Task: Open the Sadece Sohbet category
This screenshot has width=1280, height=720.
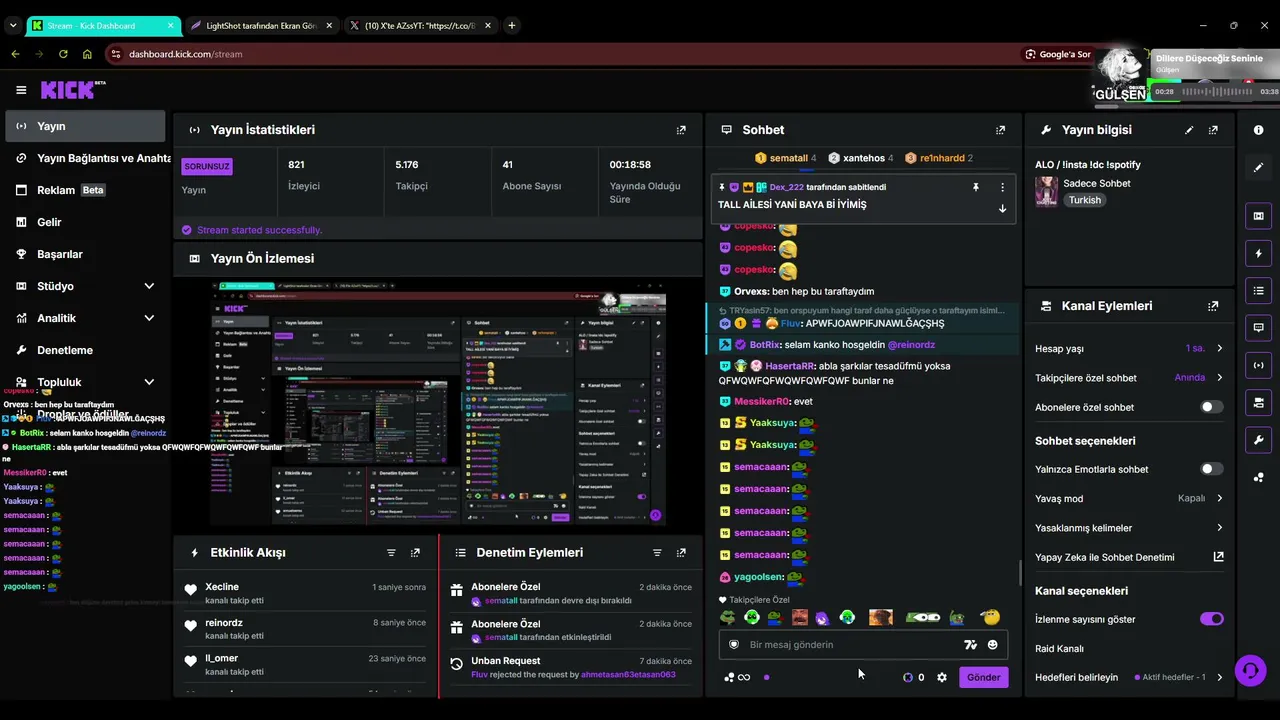Action: 1098,184
